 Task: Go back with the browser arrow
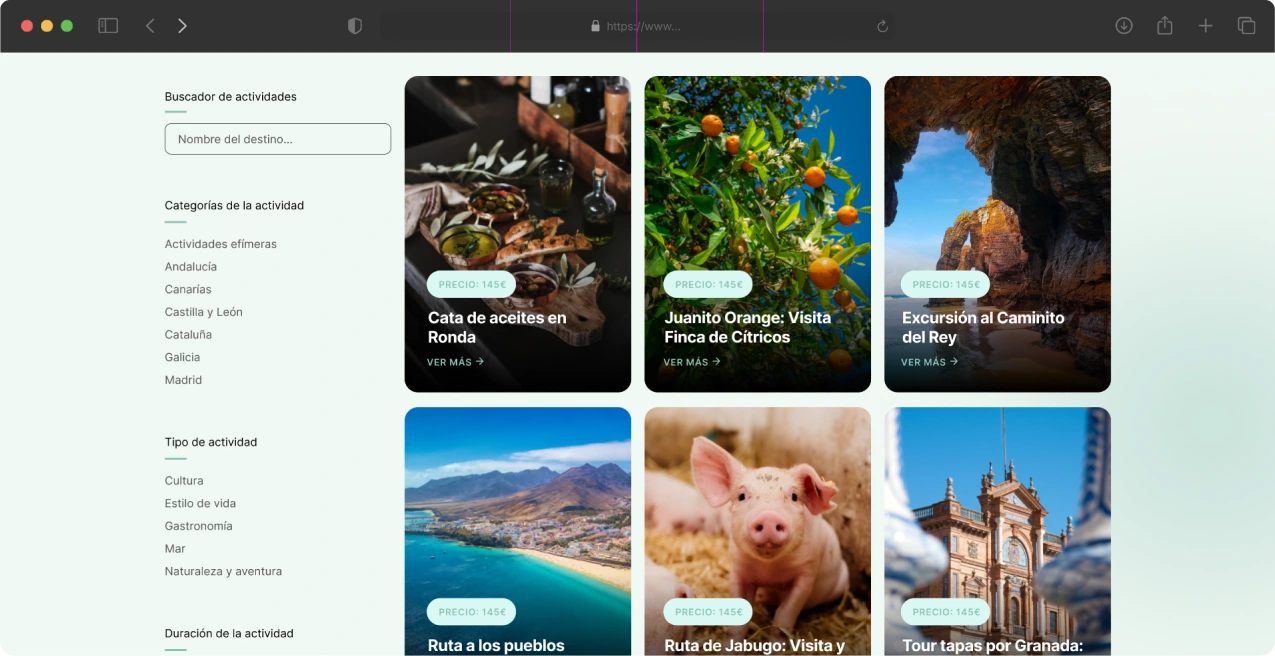tap(150, 26)
